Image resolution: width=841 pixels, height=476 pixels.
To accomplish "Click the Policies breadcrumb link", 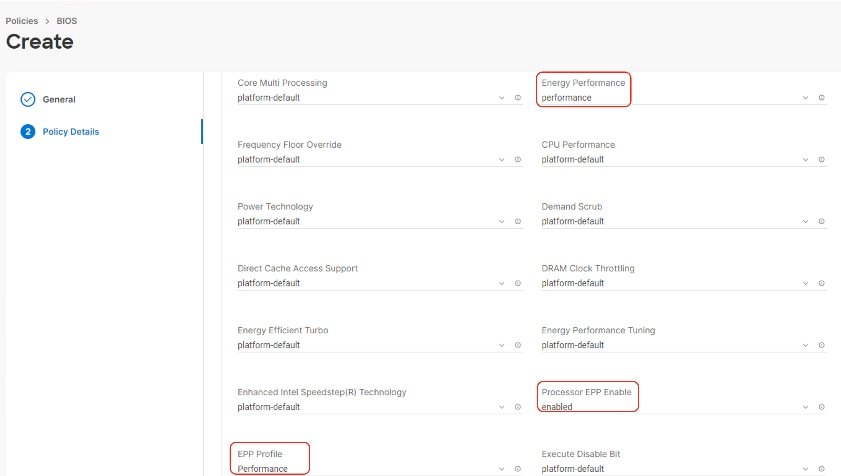I will point(22,21).
